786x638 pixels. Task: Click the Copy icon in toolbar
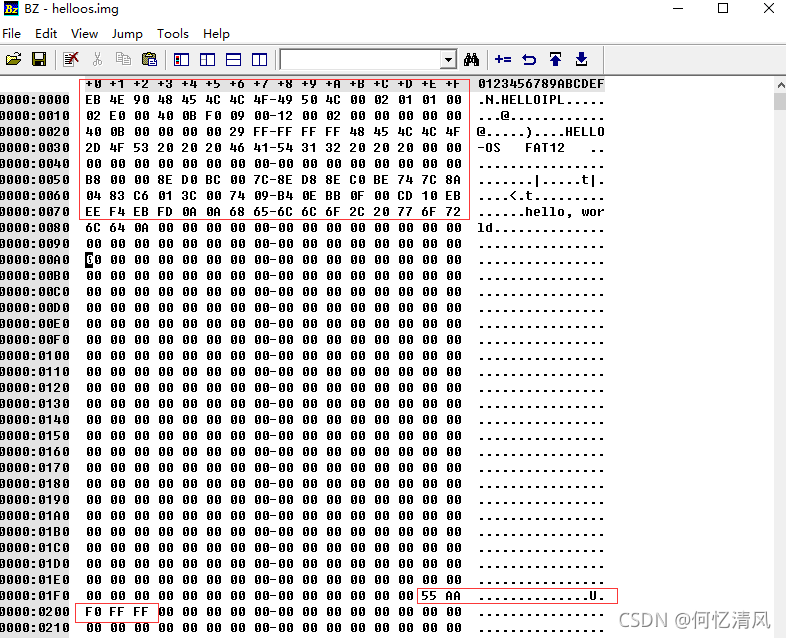(123, 60)
